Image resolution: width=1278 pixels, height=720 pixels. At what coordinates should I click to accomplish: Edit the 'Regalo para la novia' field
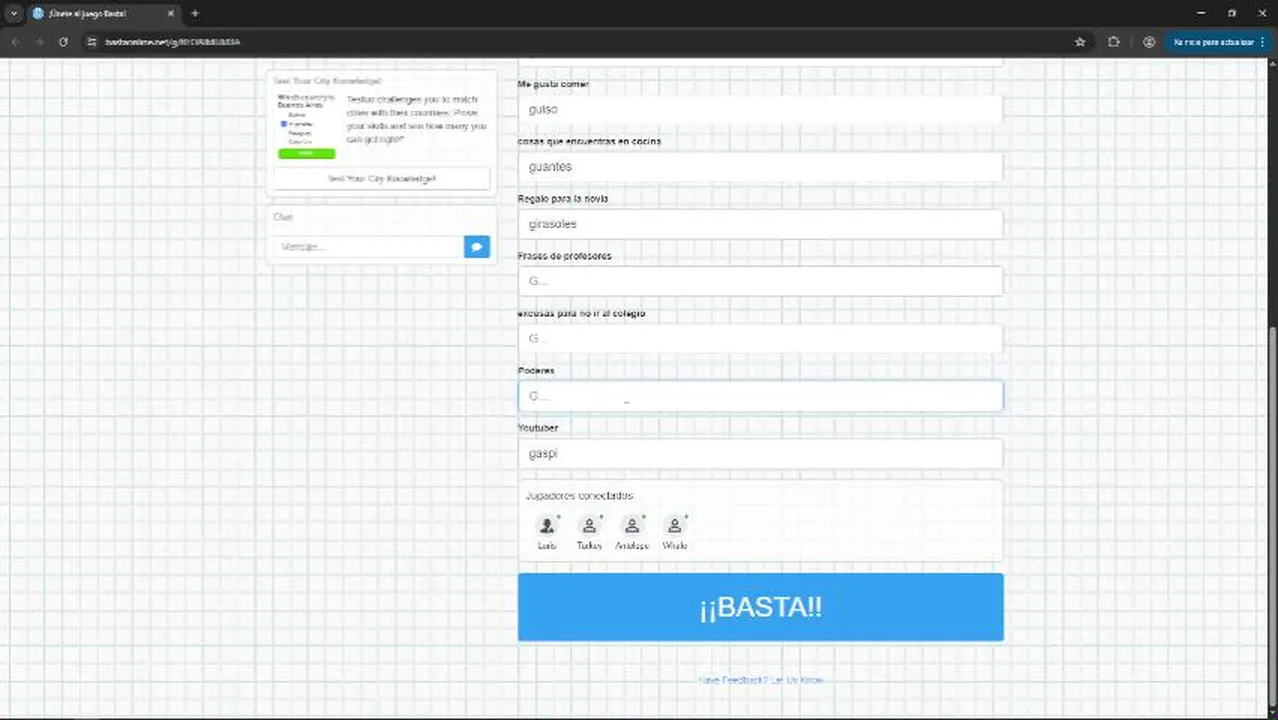coord(760,224)
